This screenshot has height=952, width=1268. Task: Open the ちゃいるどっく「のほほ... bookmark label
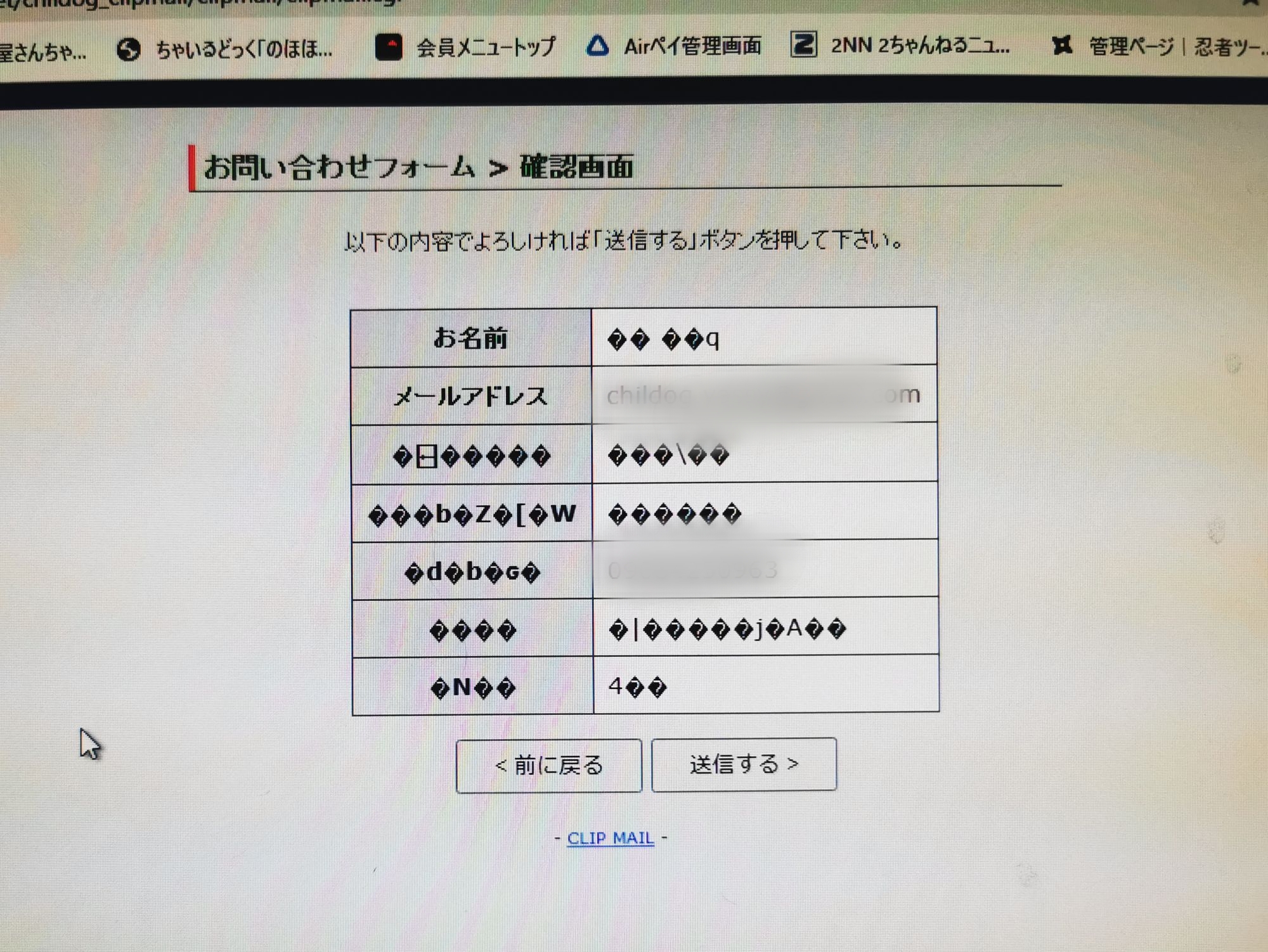pyautogui.click(x=244, y=49)
